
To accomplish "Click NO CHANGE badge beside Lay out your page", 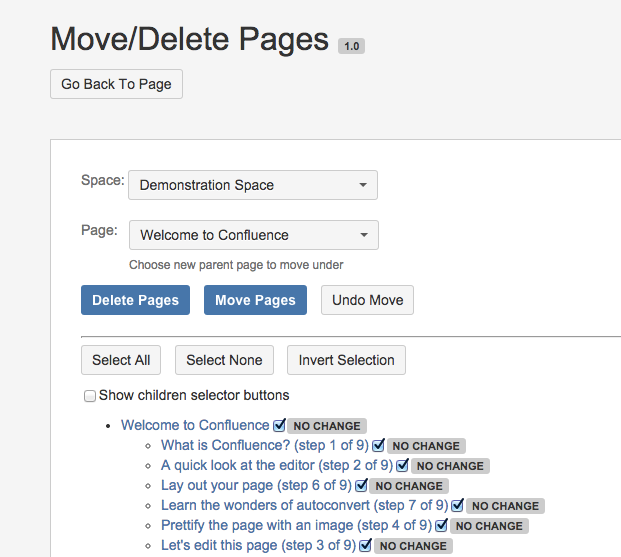I will click(x=409, y=486).
